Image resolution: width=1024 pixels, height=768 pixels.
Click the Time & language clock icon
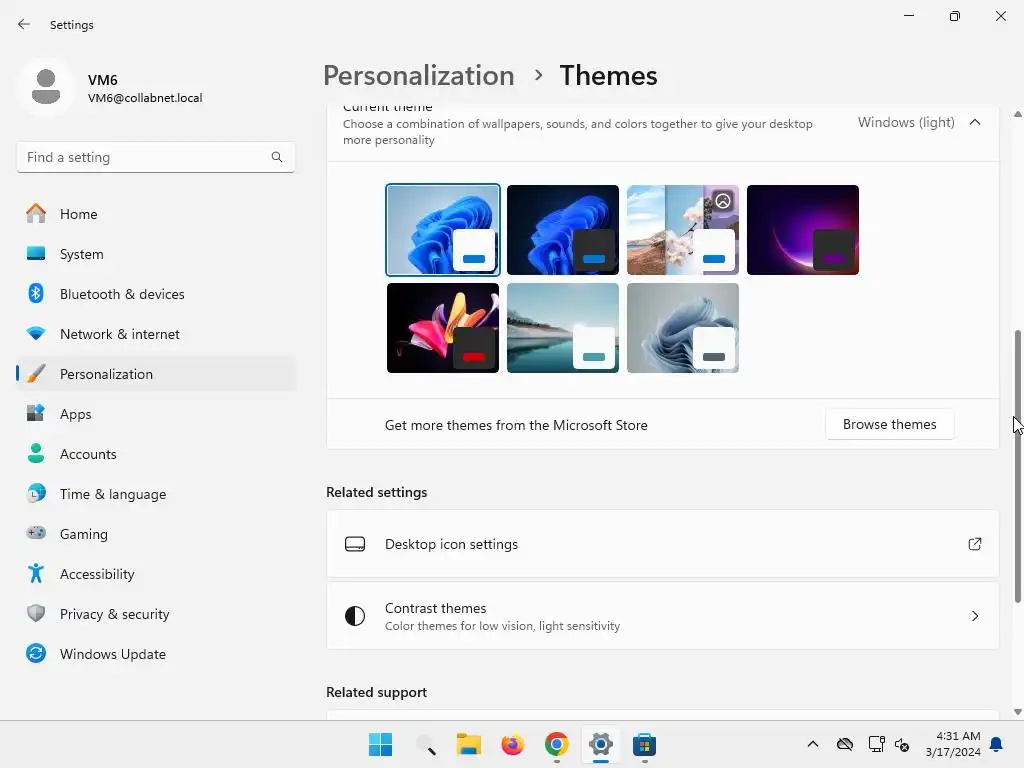(36, 494)
